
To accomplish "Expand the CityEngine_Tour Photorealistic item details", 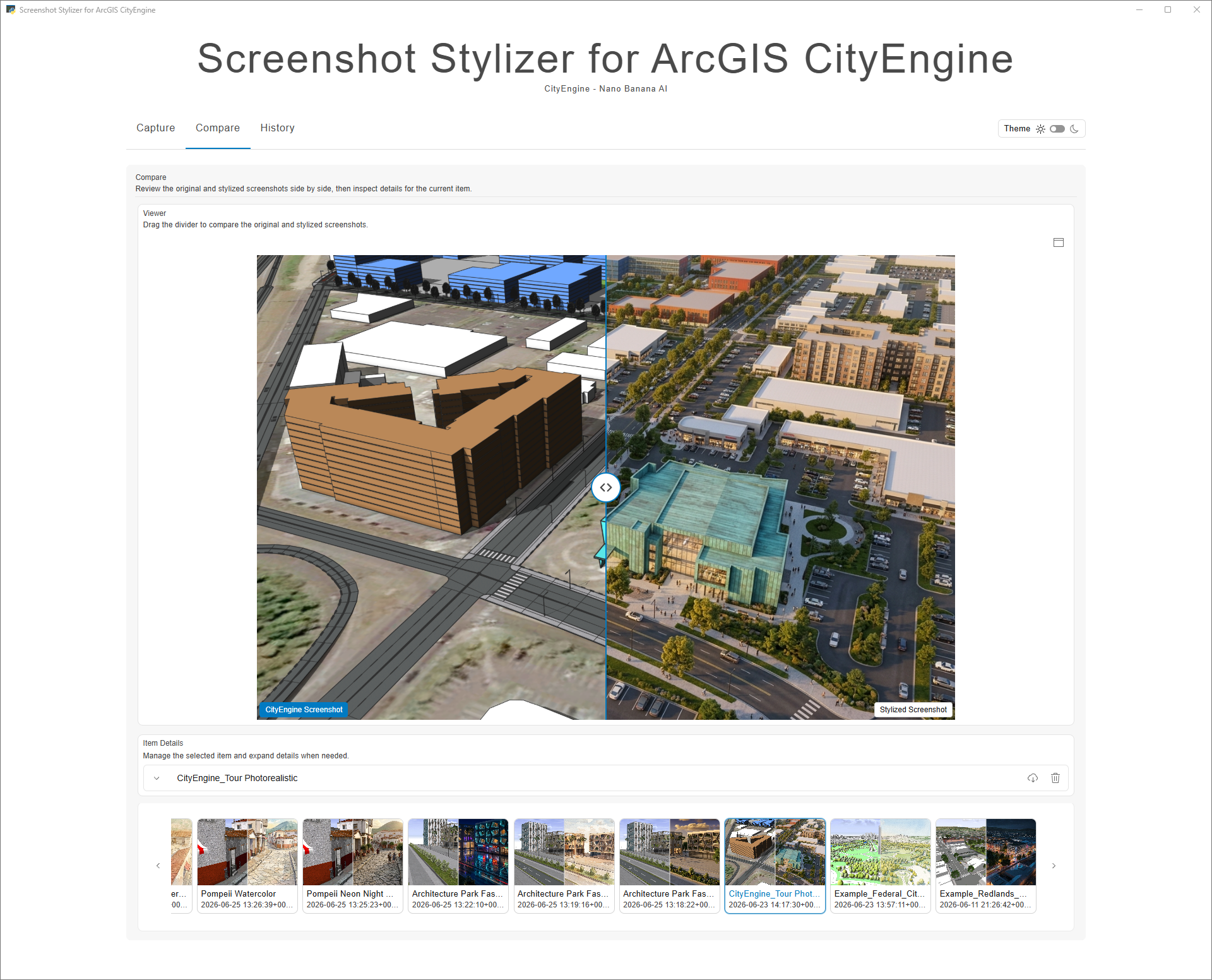I will 157,778.
